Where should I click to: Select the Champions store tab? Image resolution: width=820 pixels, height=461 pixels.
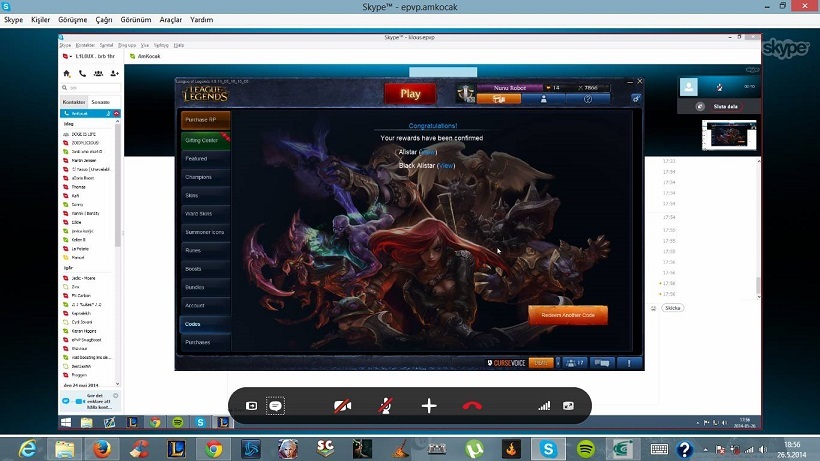(206, 177)
